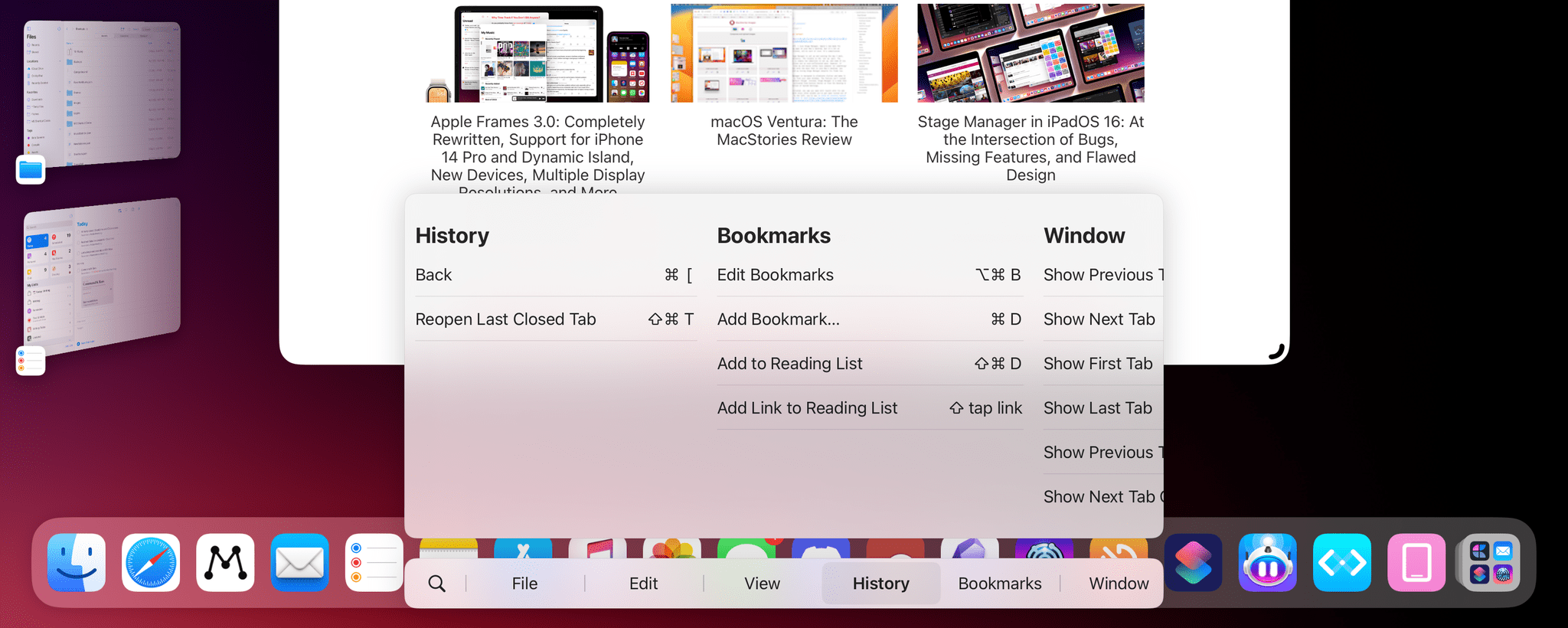Open the blue robot app icon in Dock
This screenshot has width=1568, height=628.
coord(1267,562)
